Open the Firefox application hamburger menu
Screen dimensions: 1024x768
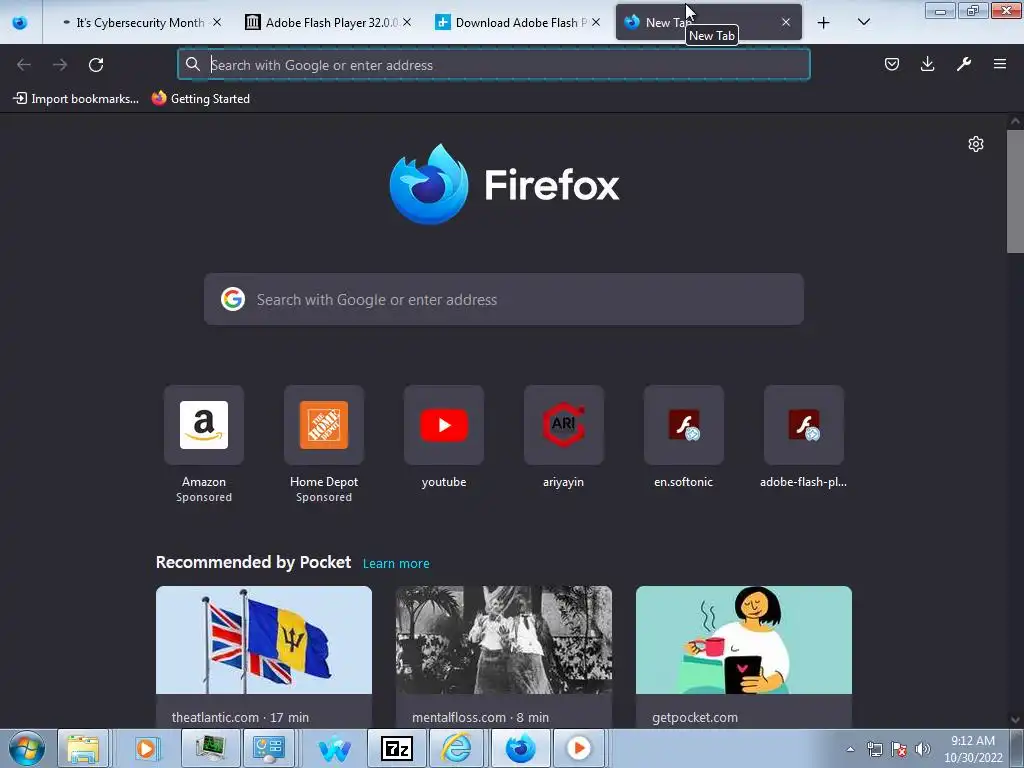[x=1000, y=64]
